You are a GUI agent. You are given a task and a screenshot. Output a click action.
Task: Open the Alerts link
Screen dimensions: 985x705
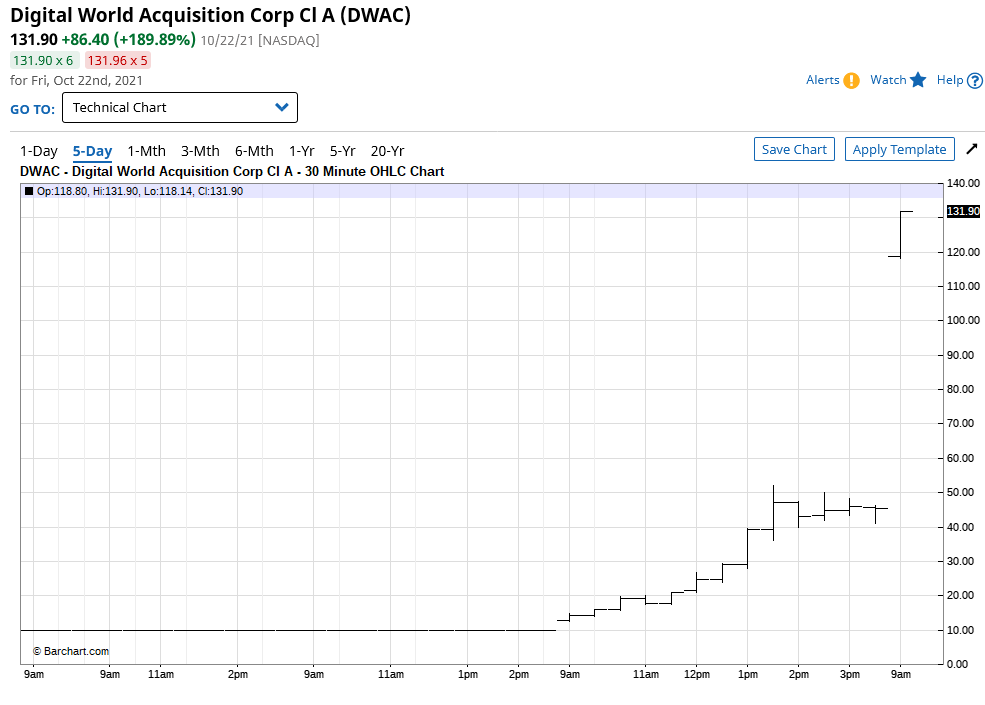tap(822, 80)
